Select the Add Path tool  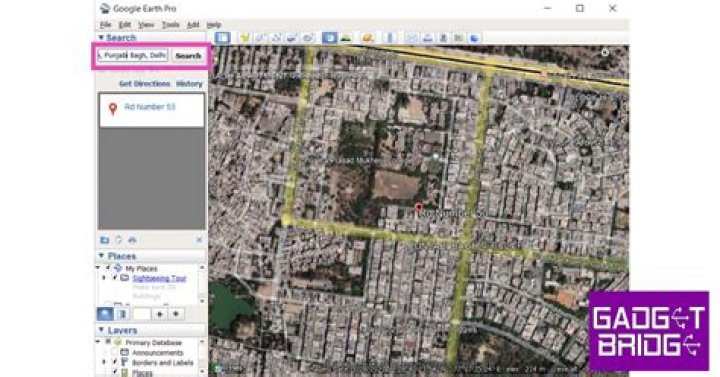[276, 38]
